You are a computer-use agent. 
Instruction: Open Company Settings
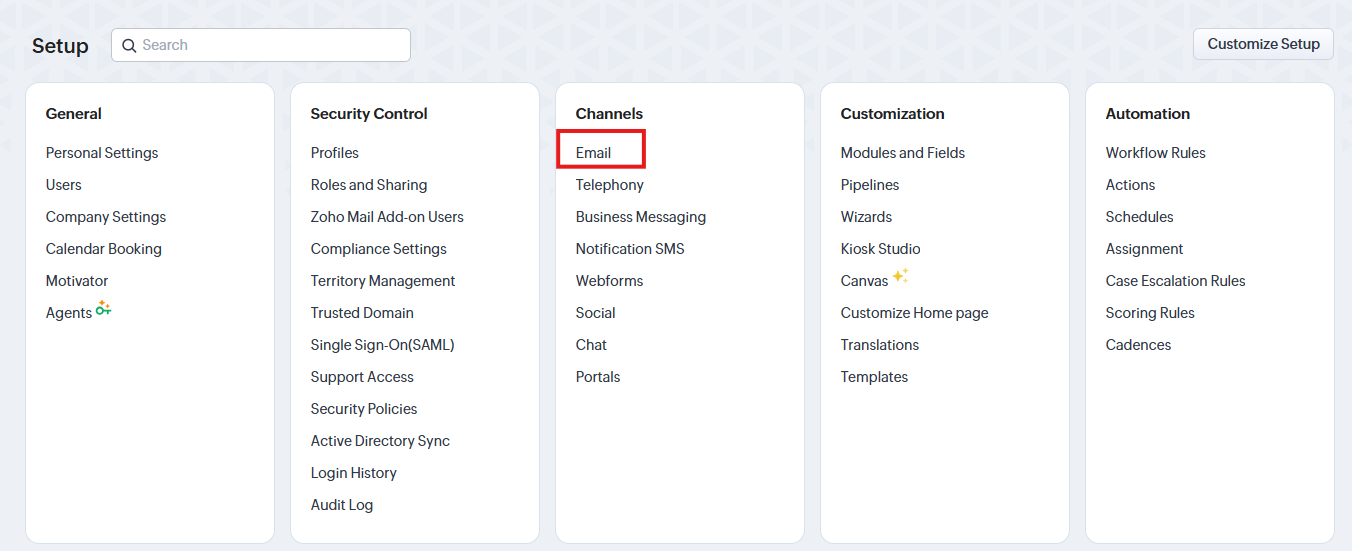(x=106, y=217)
